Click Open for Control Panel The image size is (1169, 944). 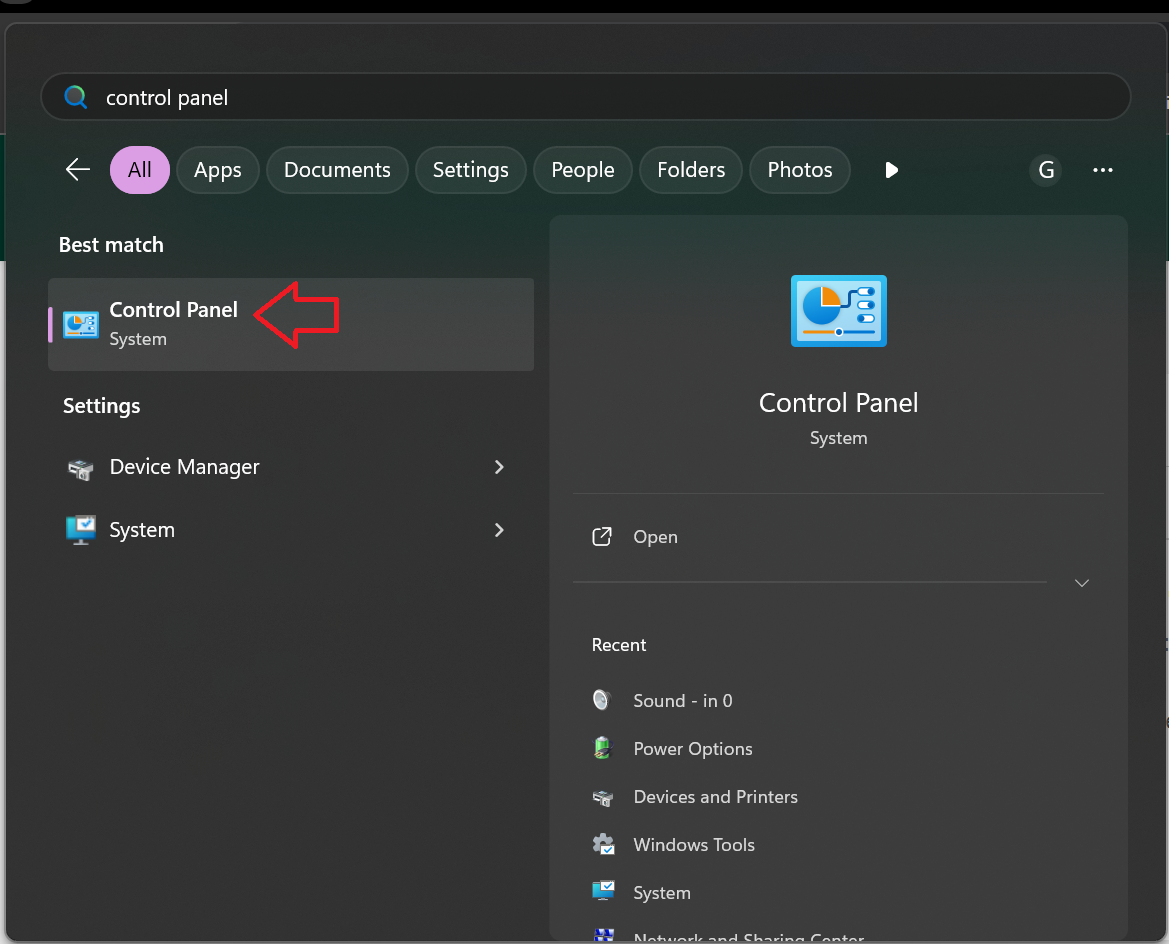[655, 537]
